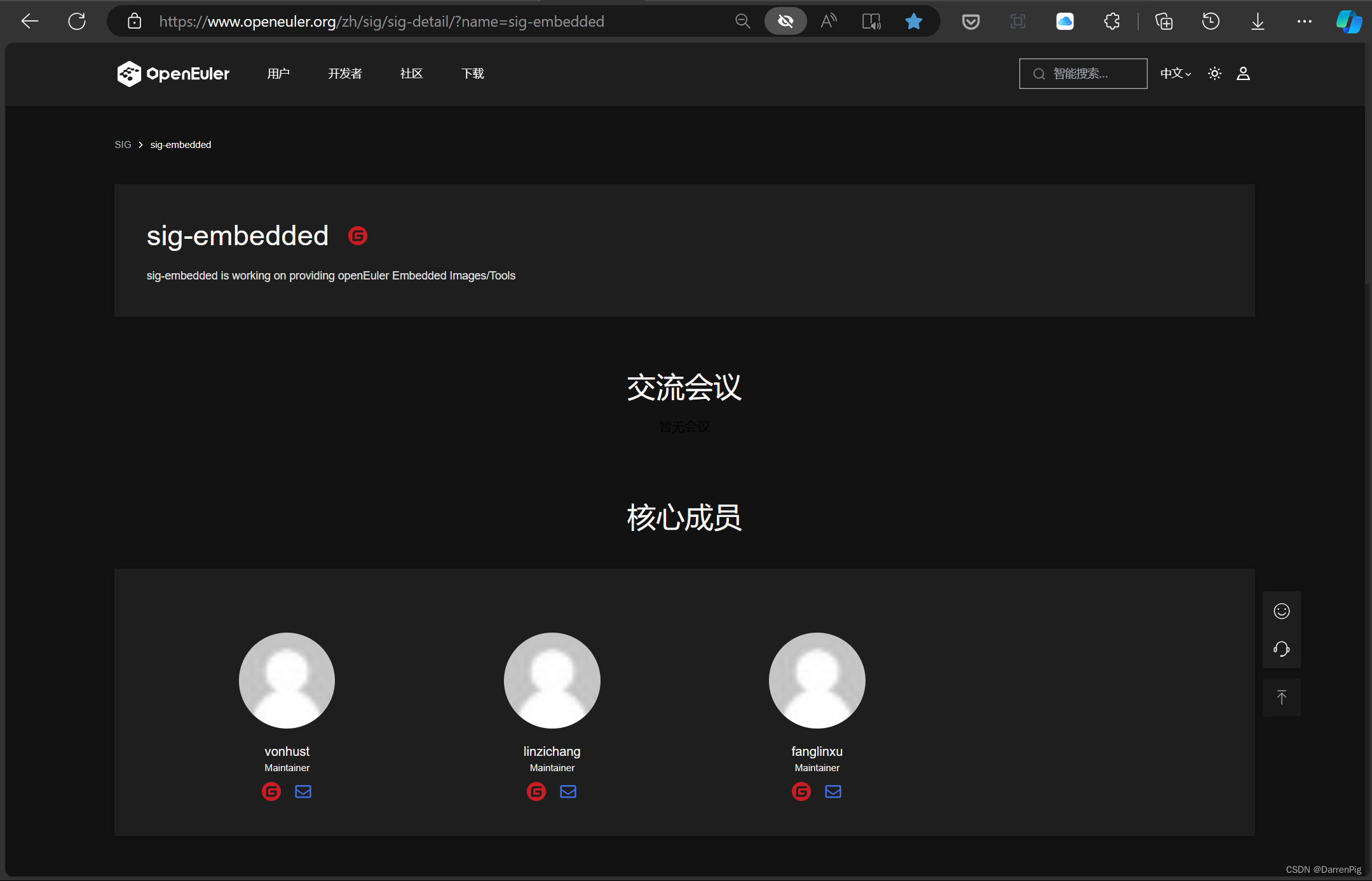
Task: Open immersive reader icon
Action: click(x=871, y=22)
